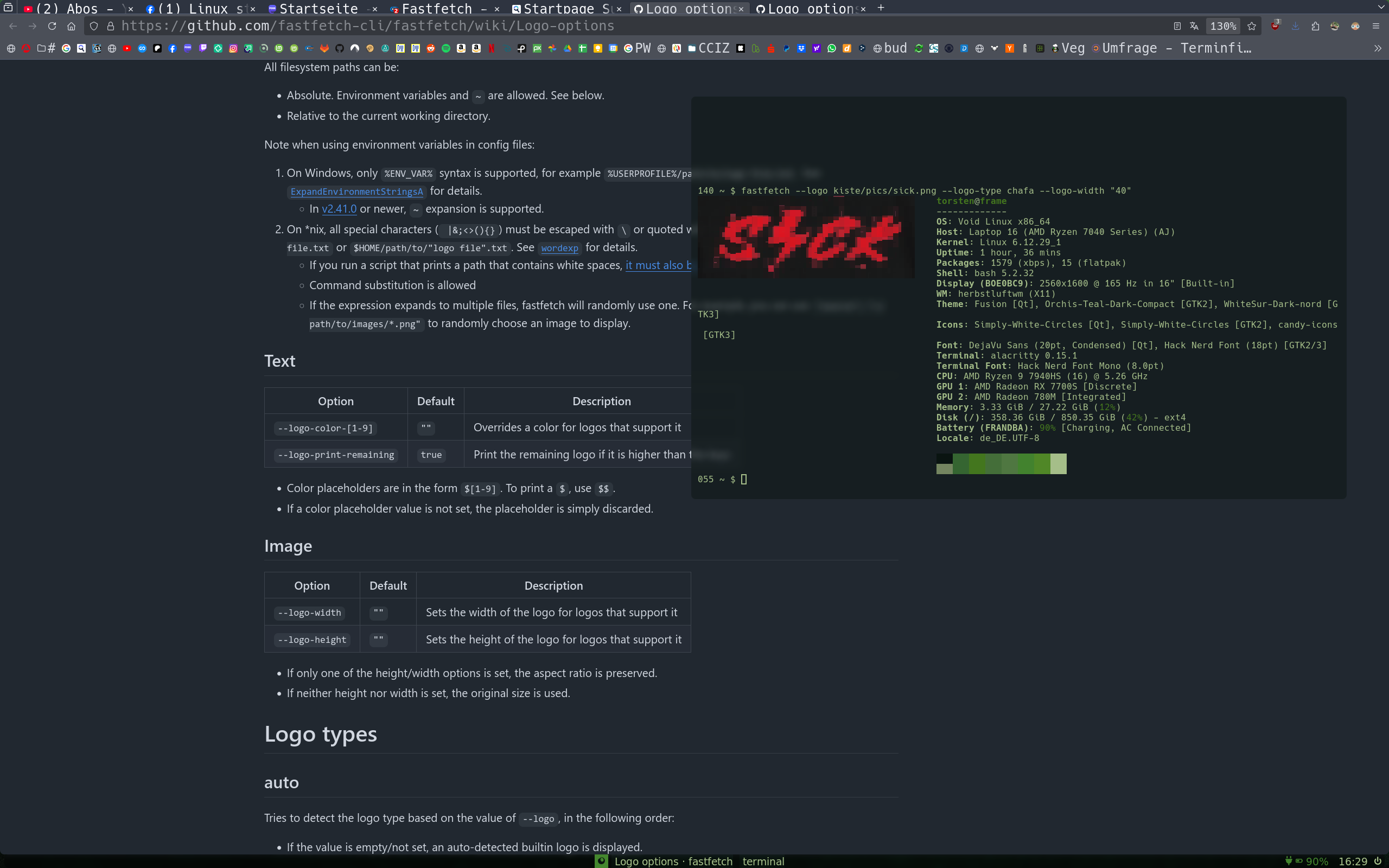Expand the list all tabs dropdown
Viewport: 1389px width, 868px height.
tap(1381, 8)
